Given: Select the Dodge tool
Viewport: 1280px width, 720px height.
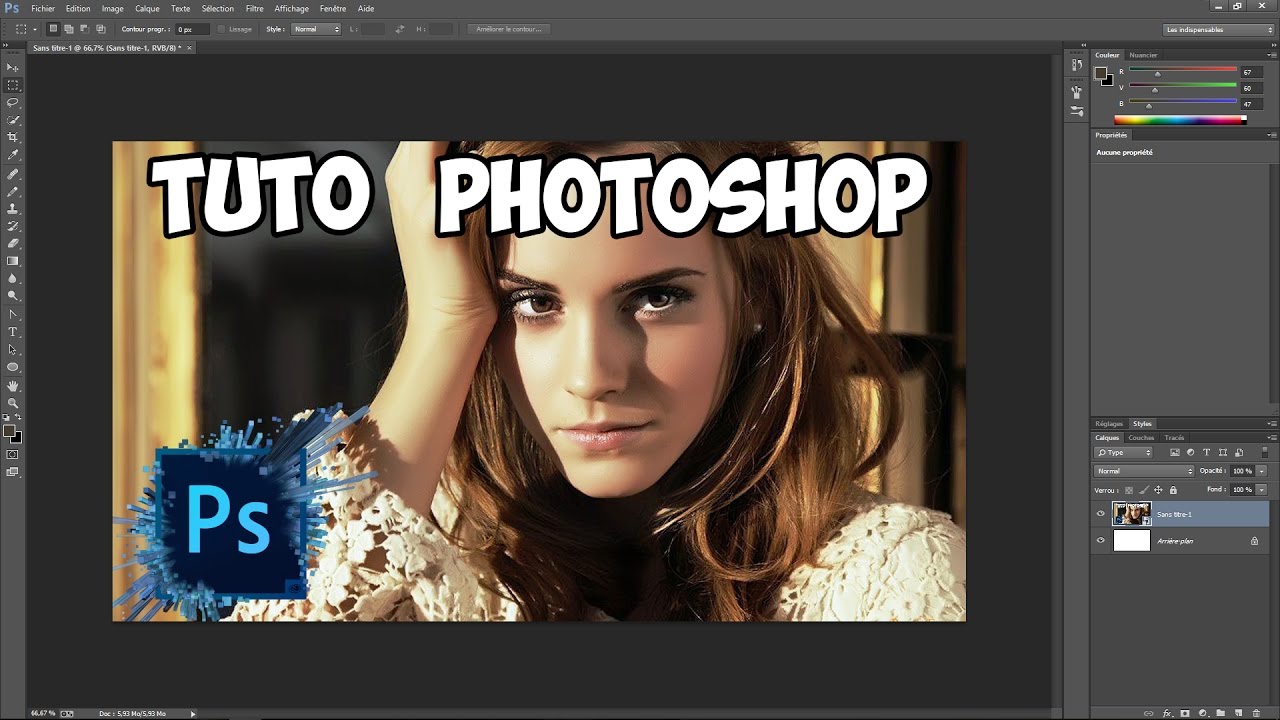Looking at the screenshot, I should pyautogui.click(x=13, y=296).
